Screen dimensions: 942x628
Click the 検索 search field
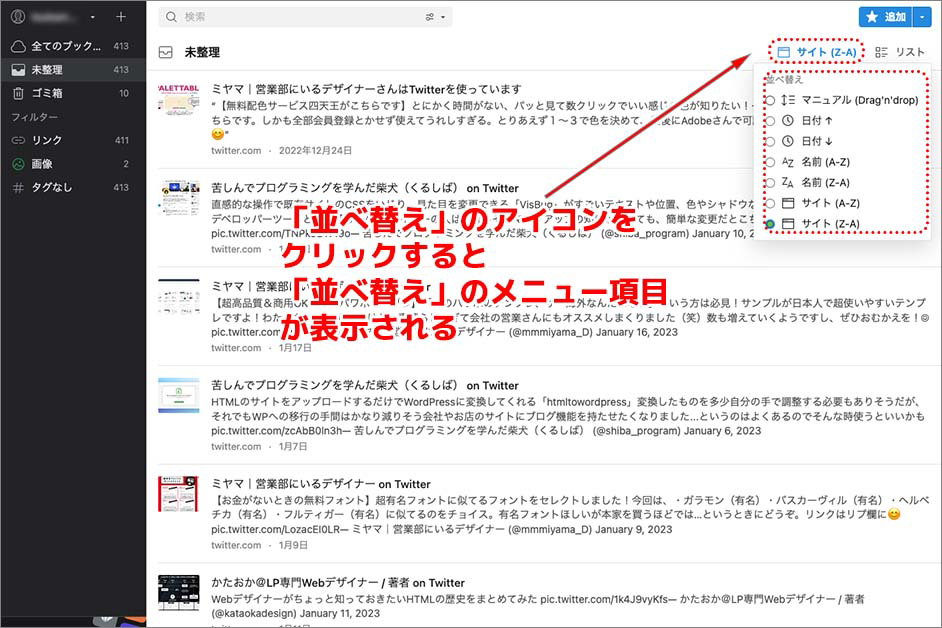tap(300, 17)
